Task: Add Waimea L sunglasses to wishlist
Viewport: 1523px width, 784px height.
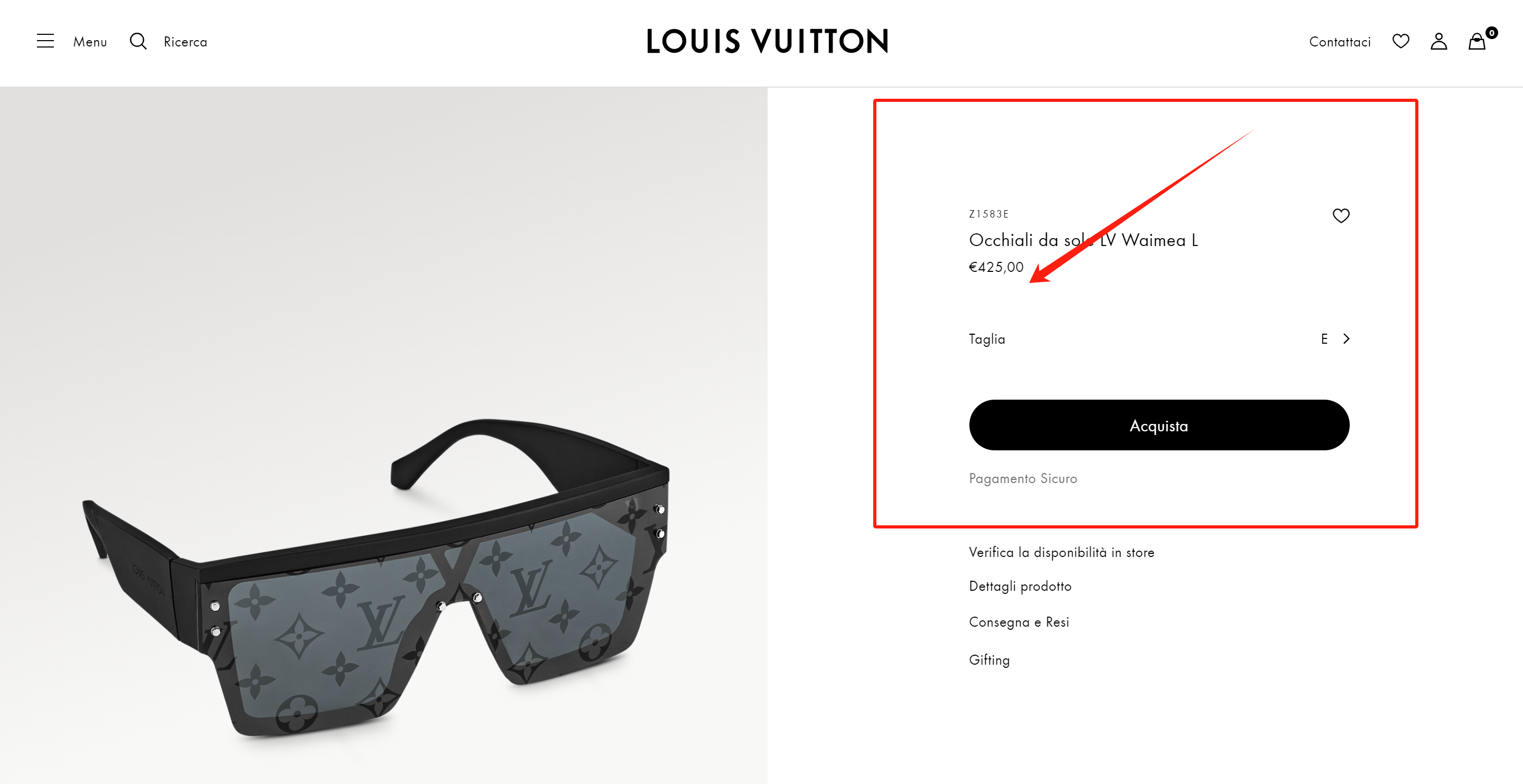Action: (1341, 215)
